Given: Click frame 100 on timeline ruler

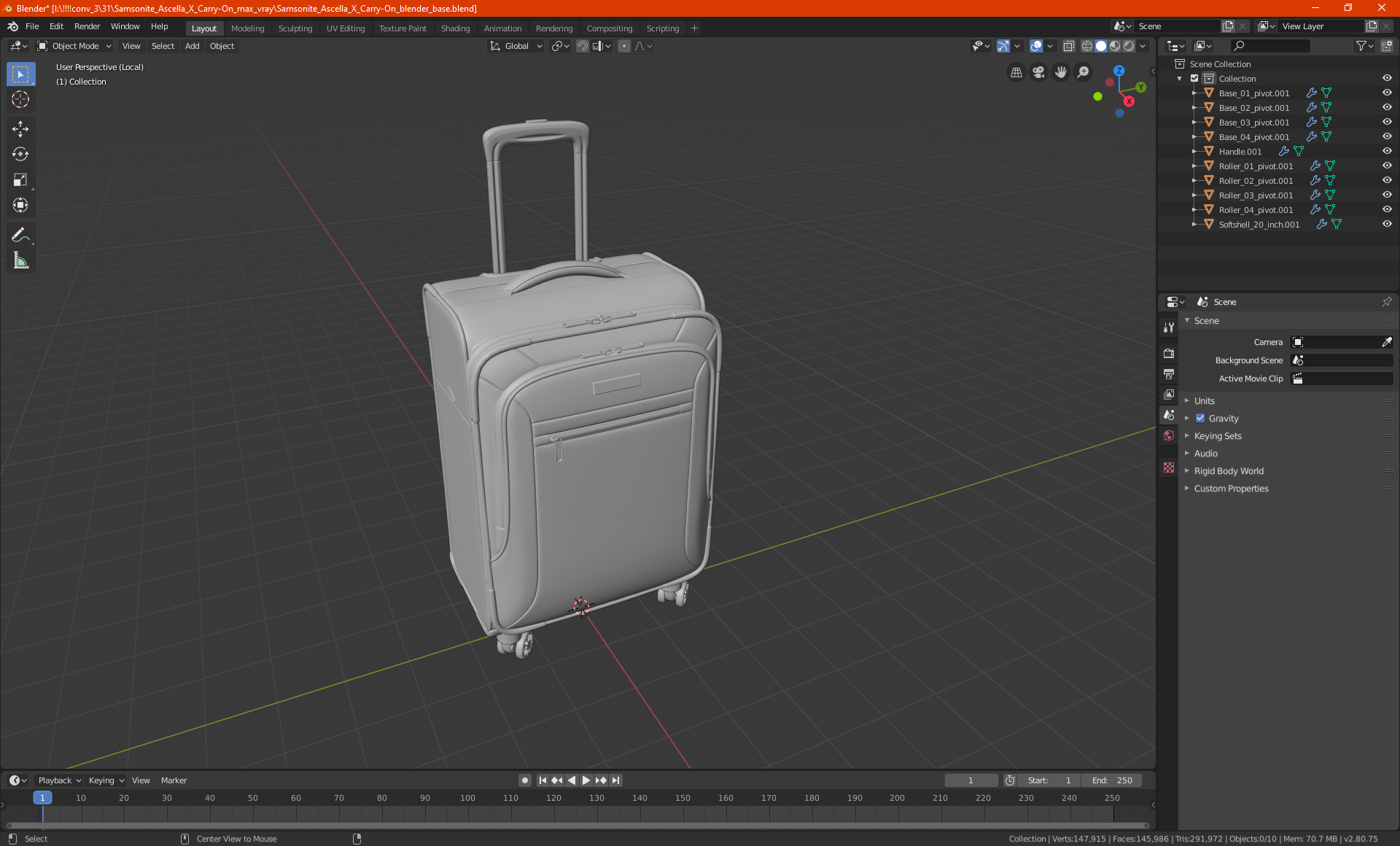Looking at the screenshot, I should click(467, 798).
